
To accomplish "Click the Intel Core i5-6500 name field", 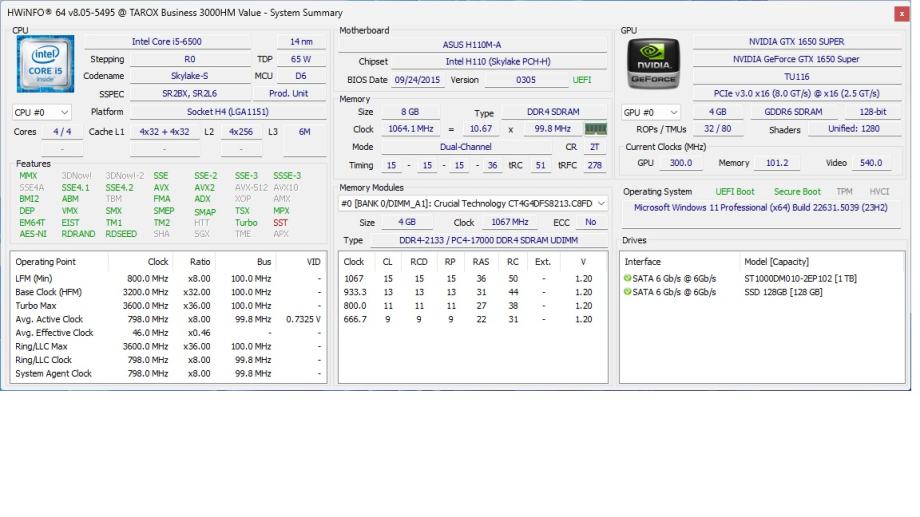I will coord(167,42).
